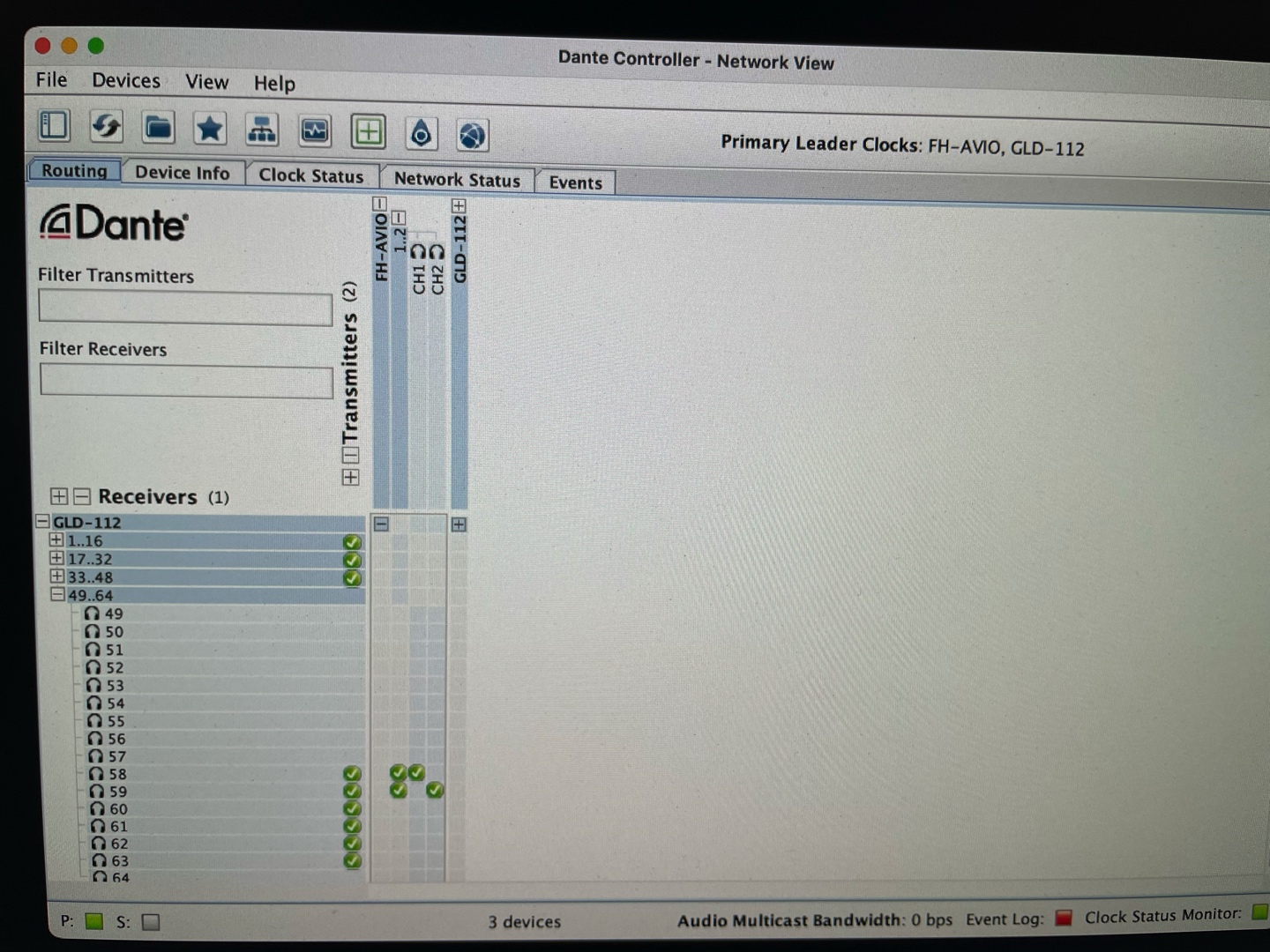The width and height of the screenshot is (1270, 952).
Task: Open the Clock Status Monitor waveform icon
Action: (315, 131)
